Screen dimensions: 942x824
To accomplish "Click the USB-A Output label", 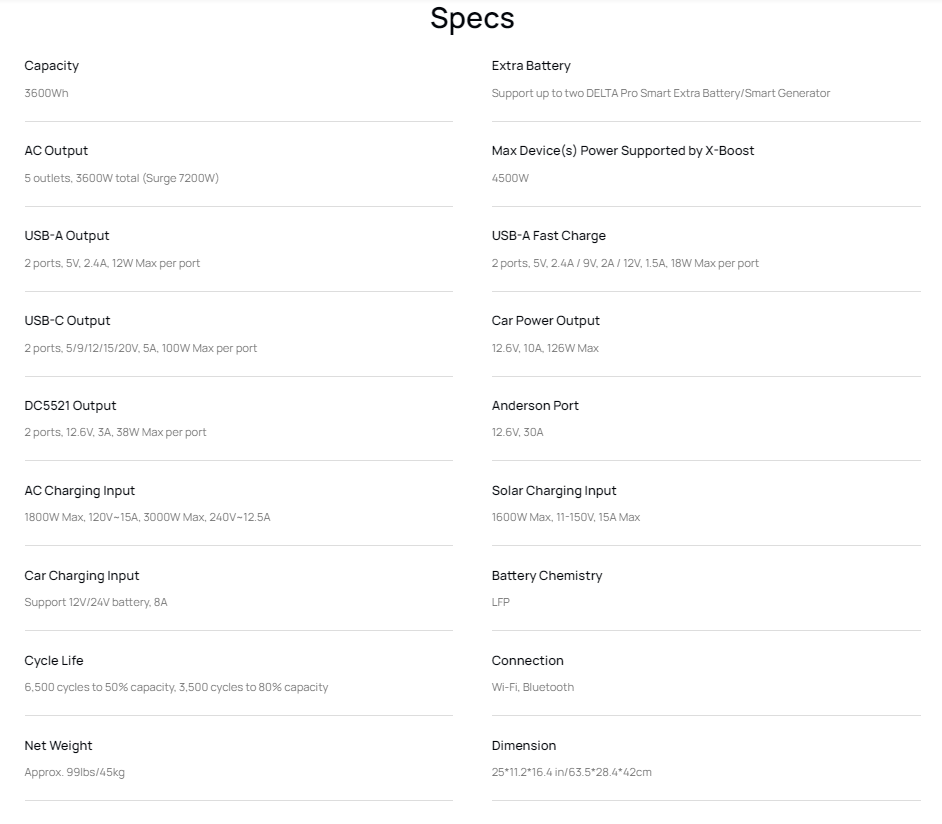I will point(67,236).
